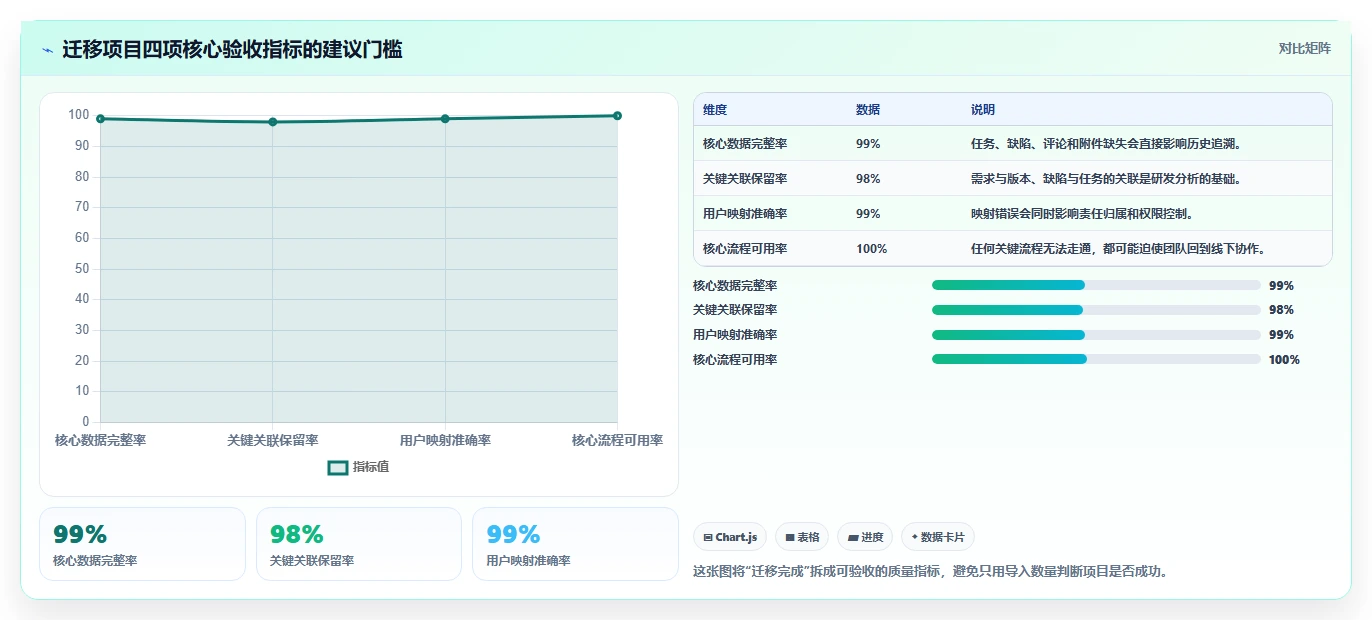This screenshot has height=620, width=1372.
Task: Click the 核心流程可用率 progress bar
Action: click(x=1096, y=360)
